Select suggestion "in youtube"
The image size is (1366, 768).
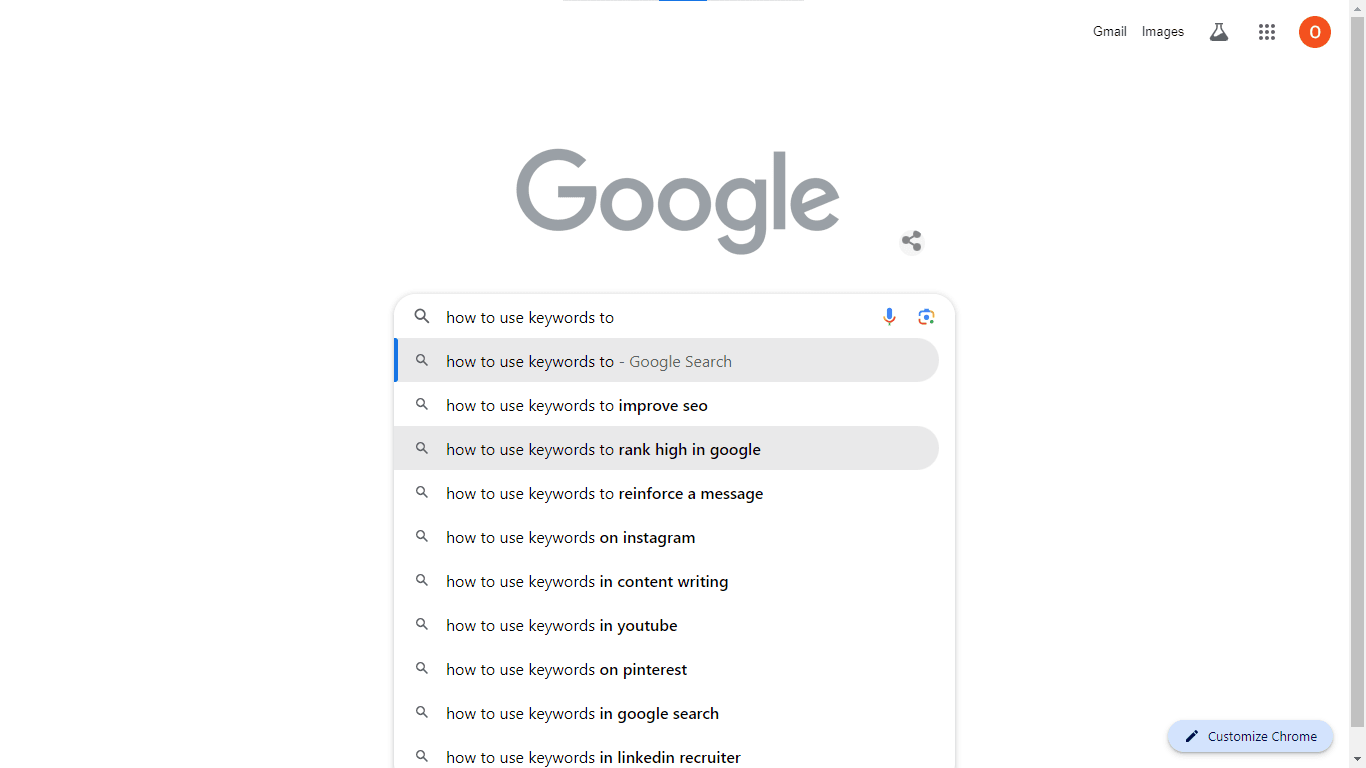tap(561, 626)
